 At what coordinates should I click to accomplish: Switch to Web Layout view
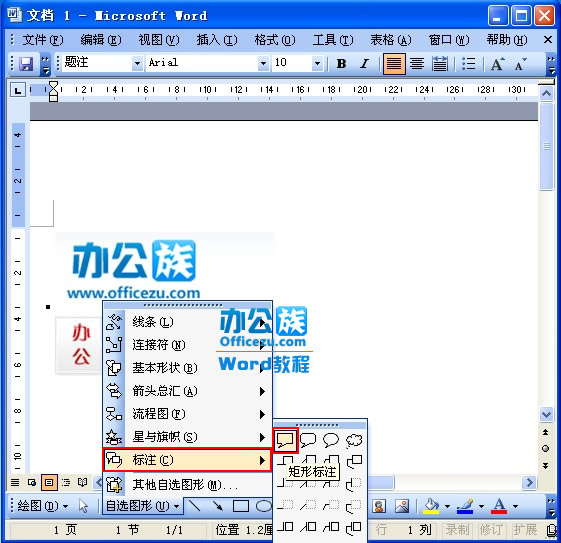32,483
